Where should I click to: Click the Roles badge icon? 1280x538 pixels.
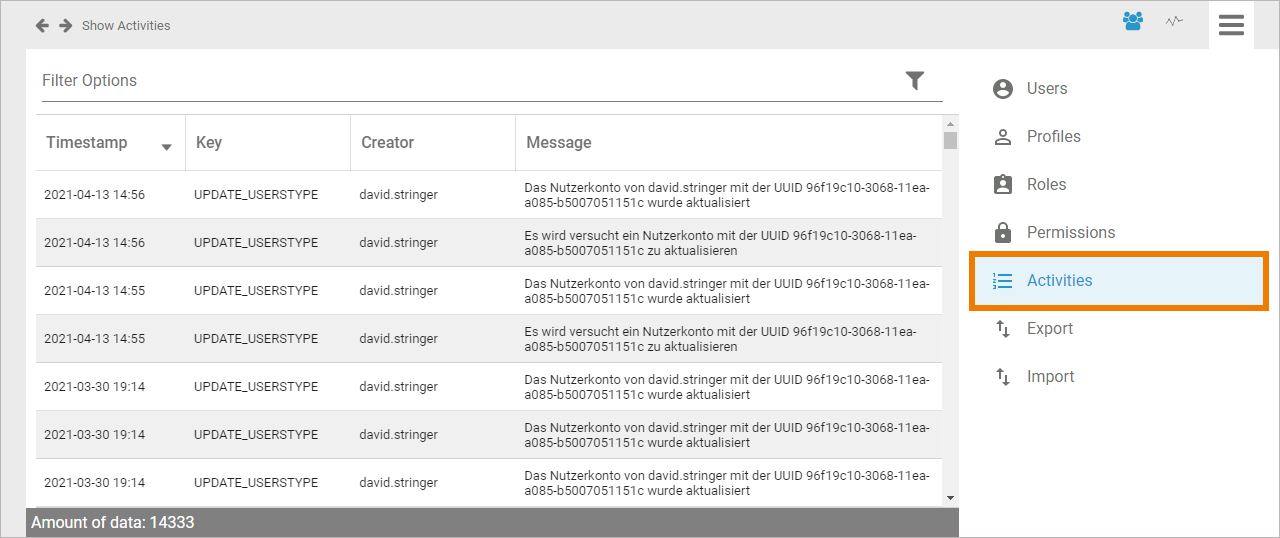pyautogui.click(x=1003, y=185)
